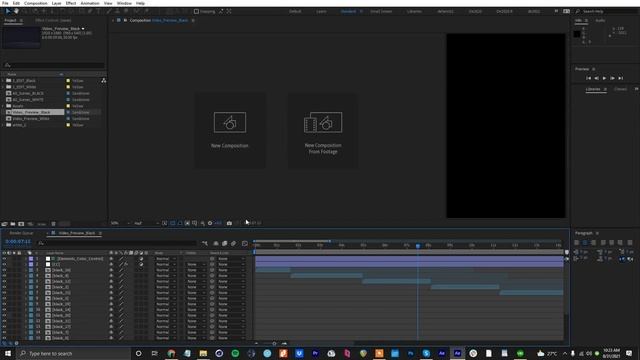This screenshot has width=640, height=360.
Task: Open blending mode dropdown of layer 3
Action: (x=165, y=270)
